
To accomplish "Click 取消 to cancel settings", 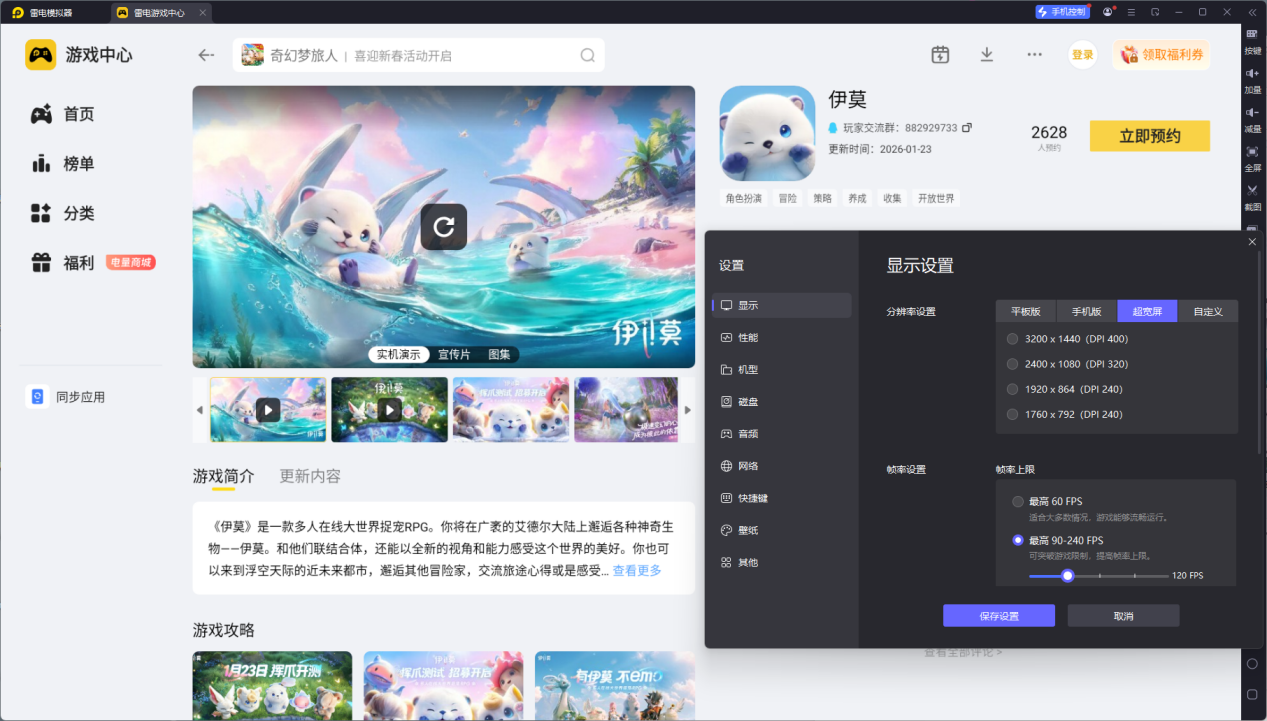I will (x=1123, y=616).
